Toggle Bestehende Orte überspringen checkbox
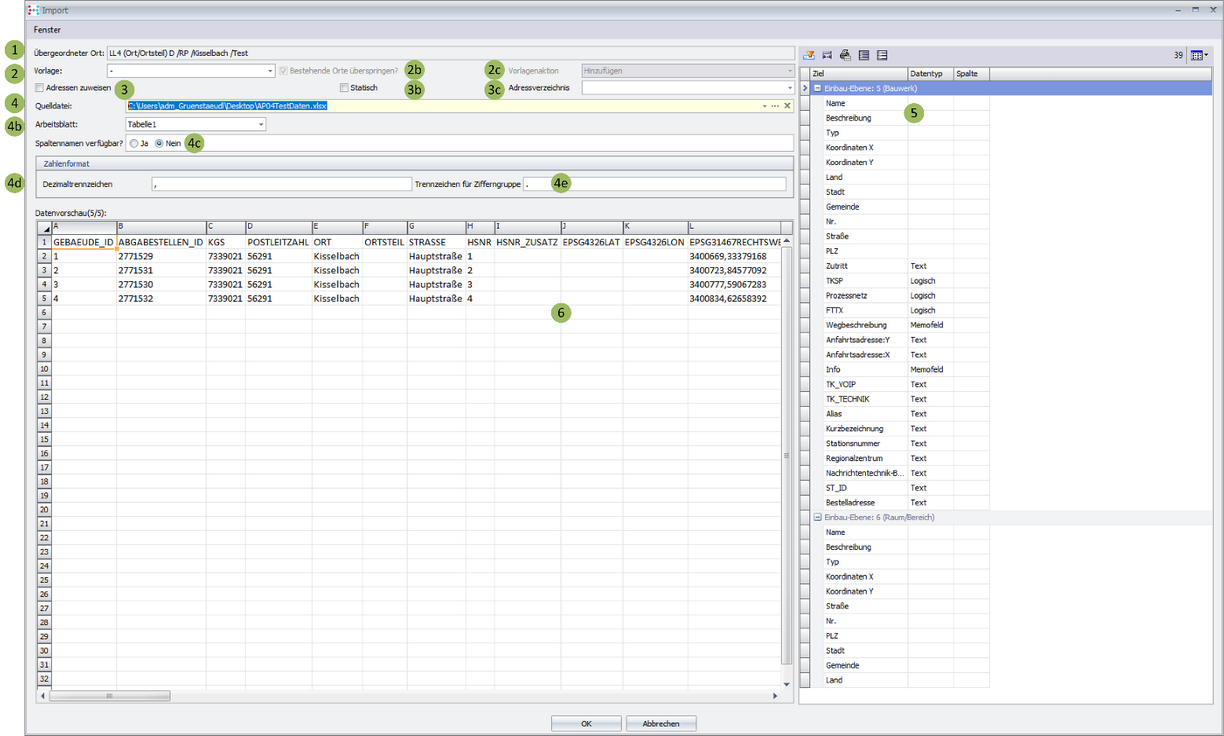This screenshot has width=1224, height=736. [284, 71]
